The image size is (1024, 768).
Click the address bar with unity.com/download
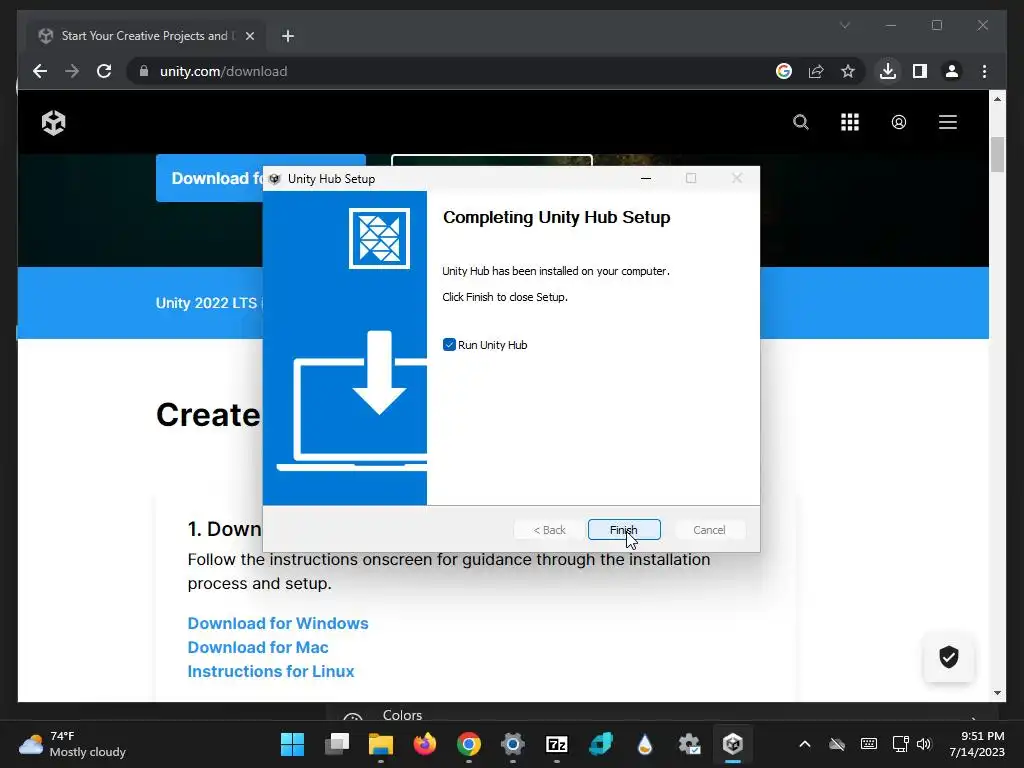(451, 71)
